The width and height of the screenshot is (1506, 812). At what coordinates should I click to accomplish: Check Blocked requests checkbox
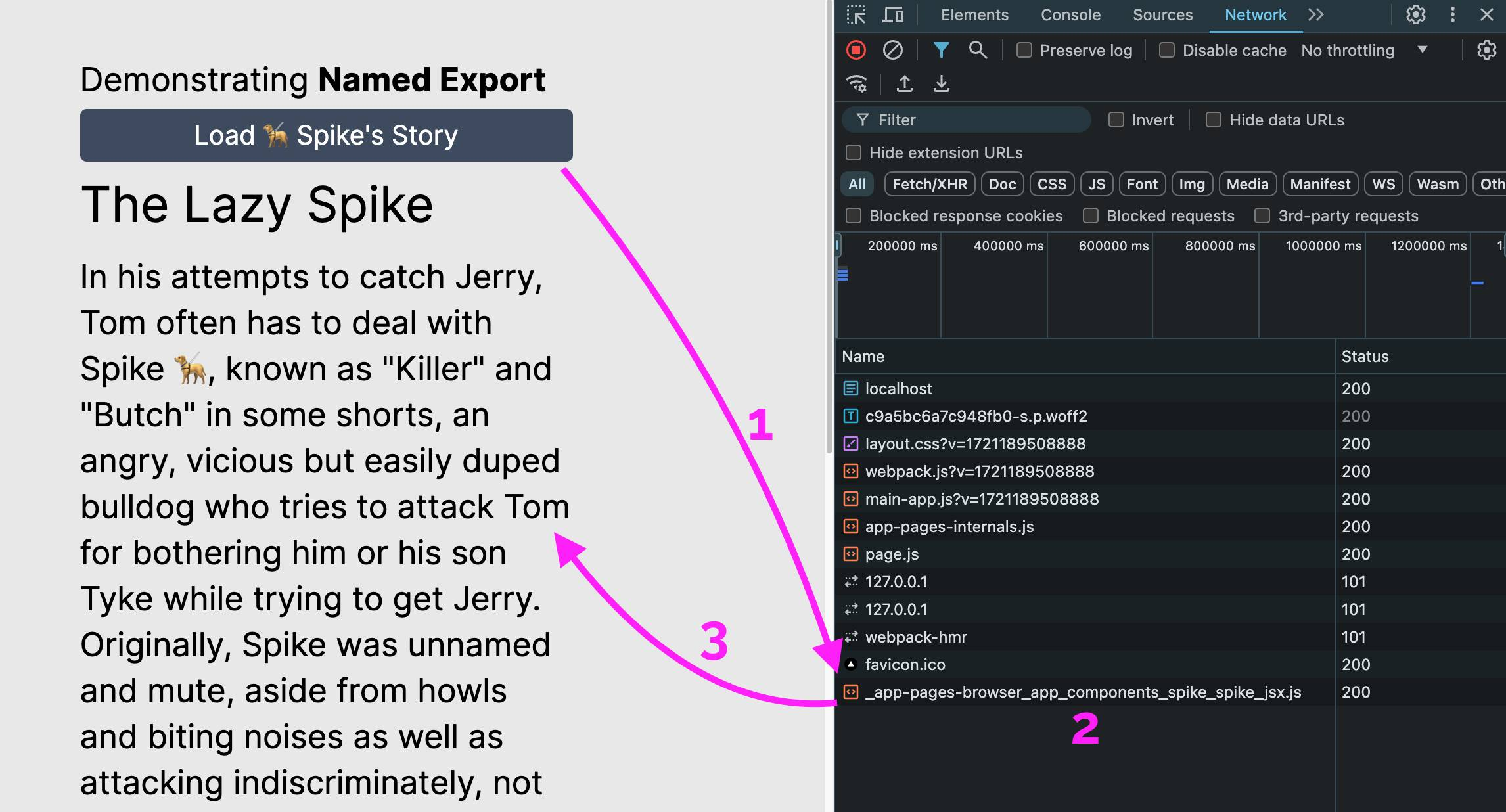point(1090,215)
